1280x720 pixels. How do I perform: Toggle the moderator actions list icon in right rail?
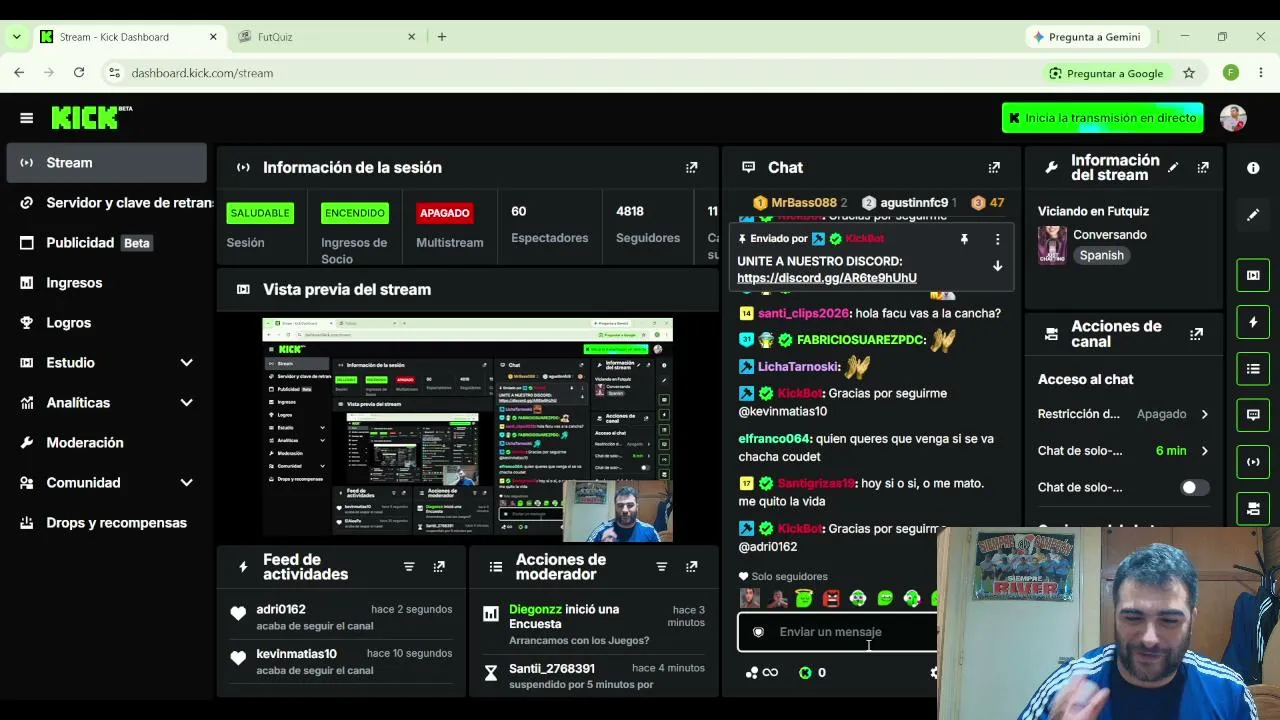(1253, 369)
